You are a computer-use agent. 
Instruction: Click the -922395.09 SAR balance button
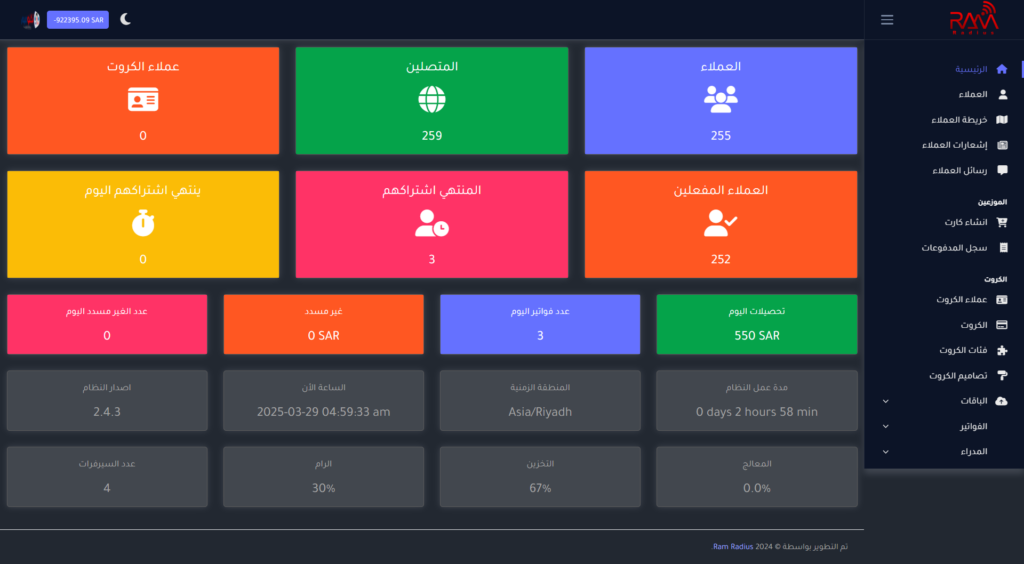[x=78, y=19]
